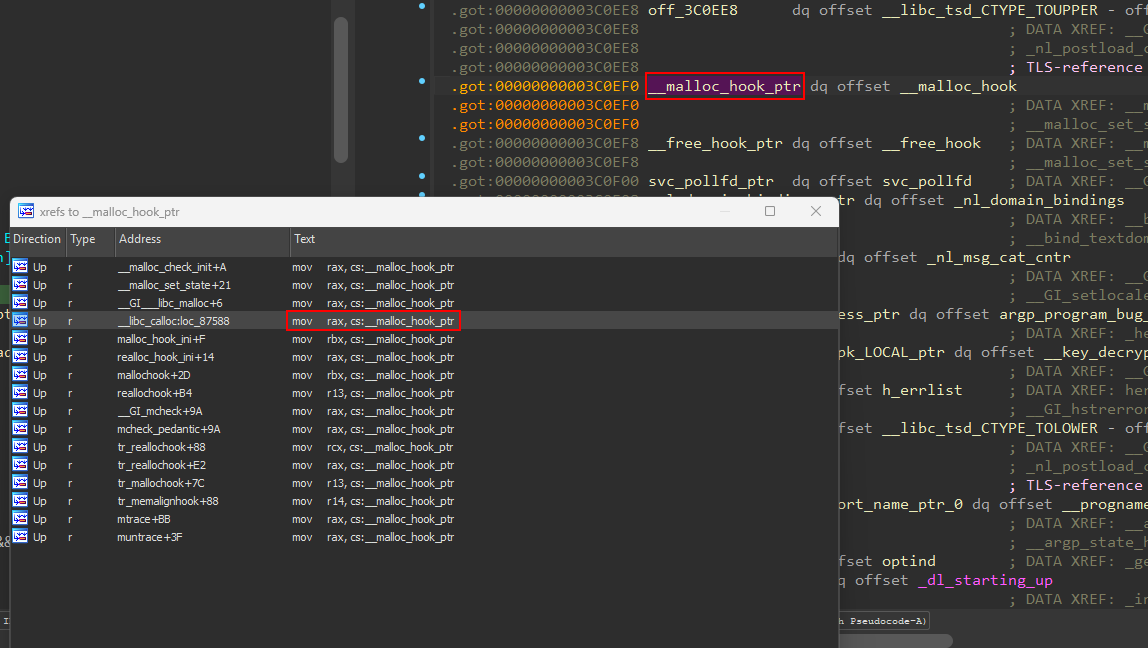
Task: Select the __libc_calloc:loc_87588 xref row
Action: 173,321
